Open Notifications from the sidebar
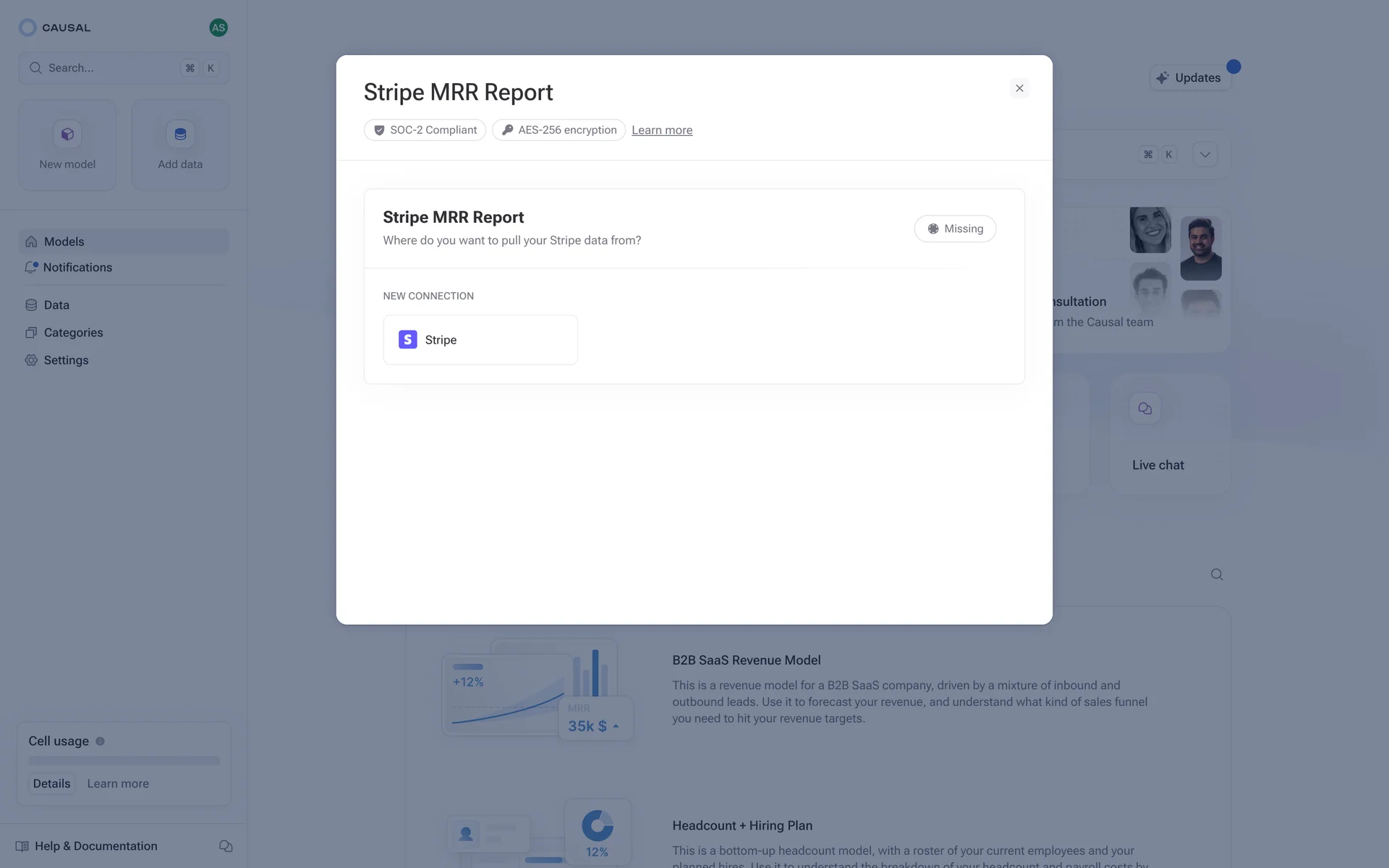This screenshot has height=868, width=1389. (77, 268)
